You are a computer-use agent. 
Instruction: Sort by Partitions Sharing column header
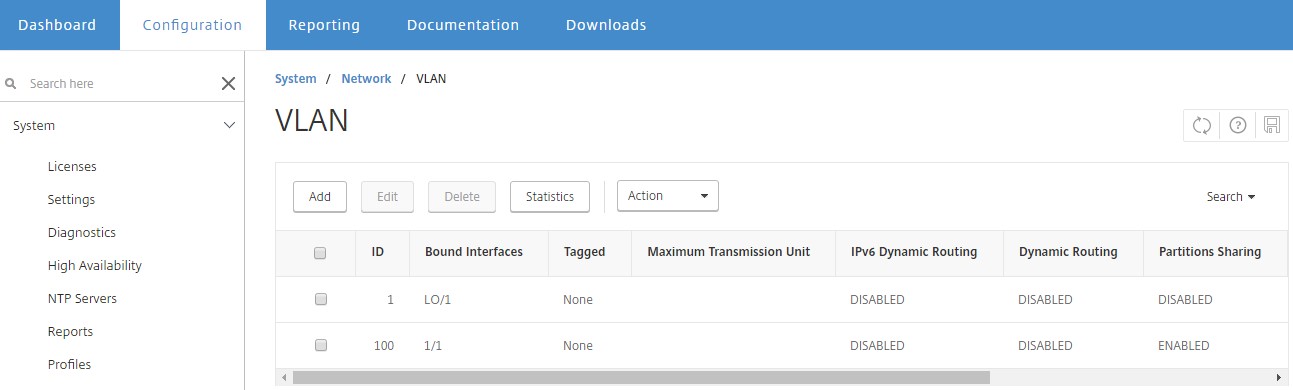1210,252
